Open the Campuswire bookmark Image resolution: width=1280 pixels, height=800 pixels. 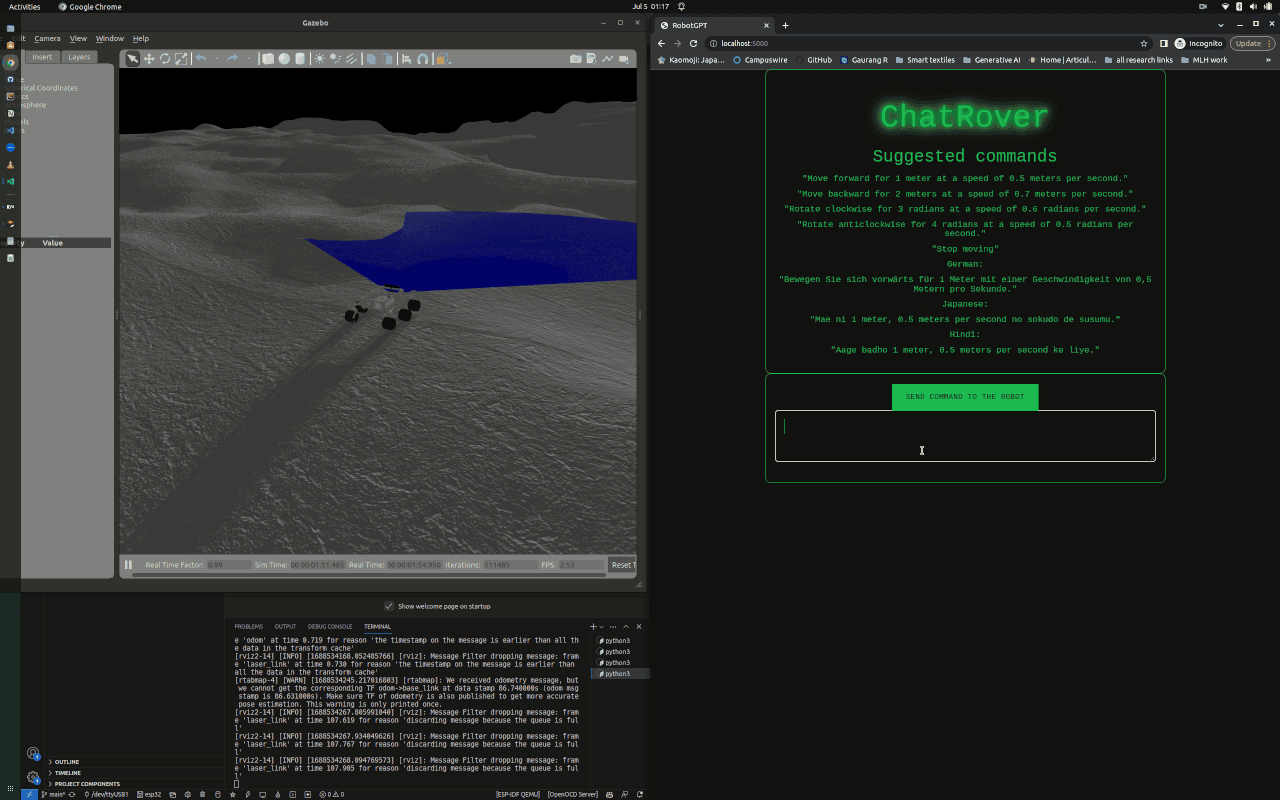click(x=759, y=60)
